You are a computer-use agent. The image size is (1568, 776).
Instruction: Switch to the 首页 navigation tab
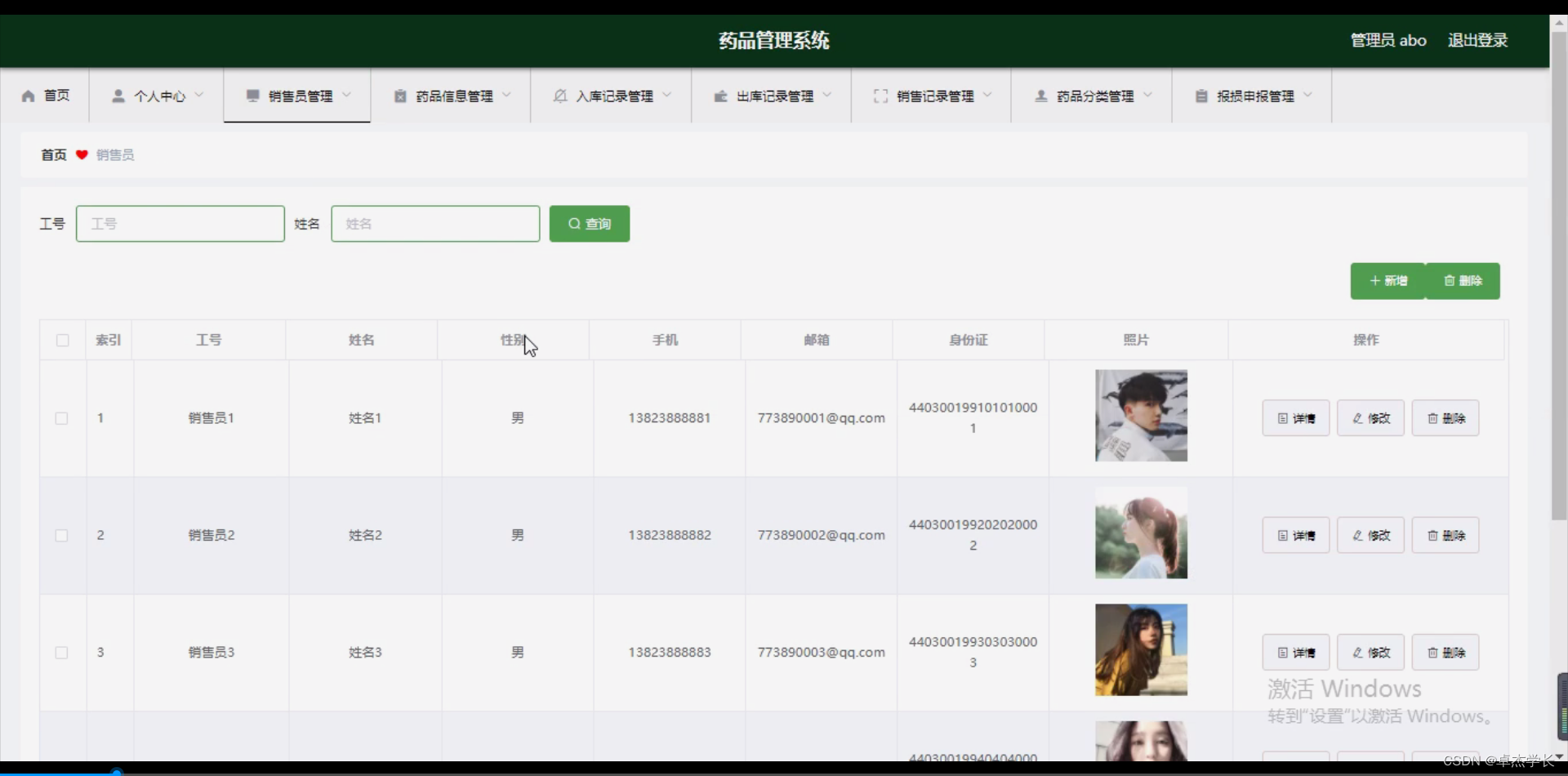click(x=46, y=96)
